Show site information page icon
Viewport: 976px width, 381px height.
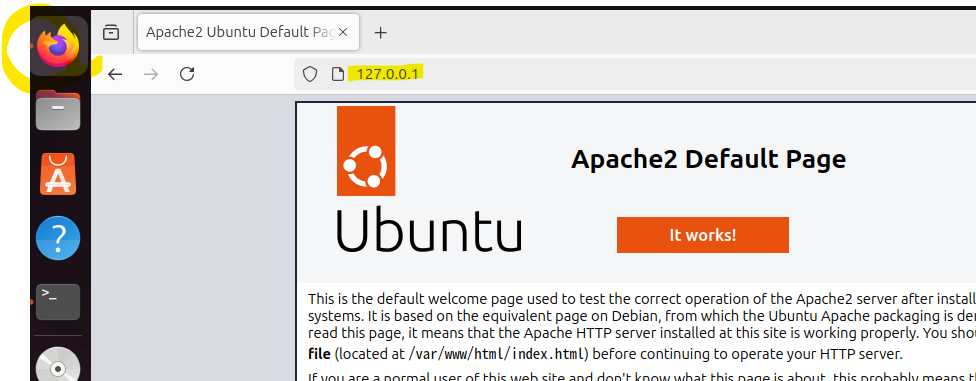pos(337,75)
